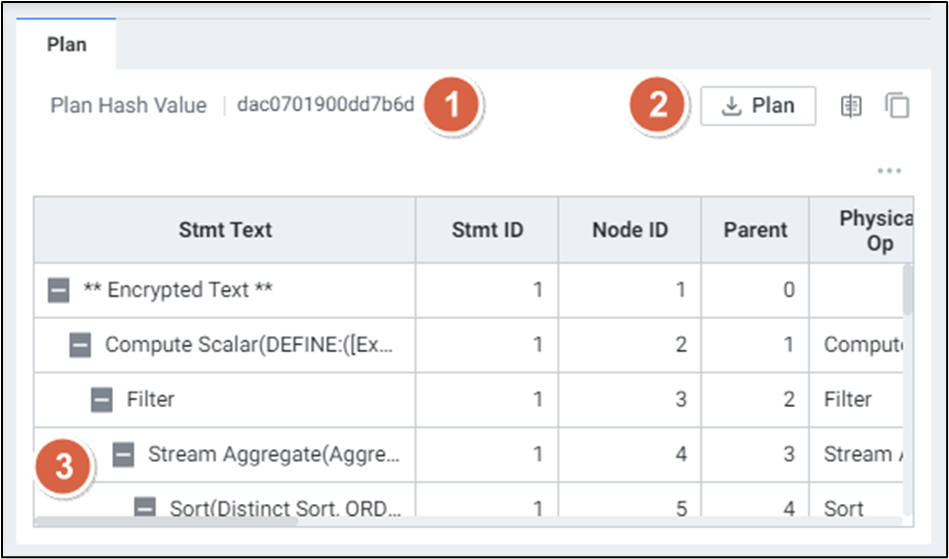This screenshot has width=949, height=559.
Task: Click the table's horizontal scrollbar
Action: coord(167,520)
